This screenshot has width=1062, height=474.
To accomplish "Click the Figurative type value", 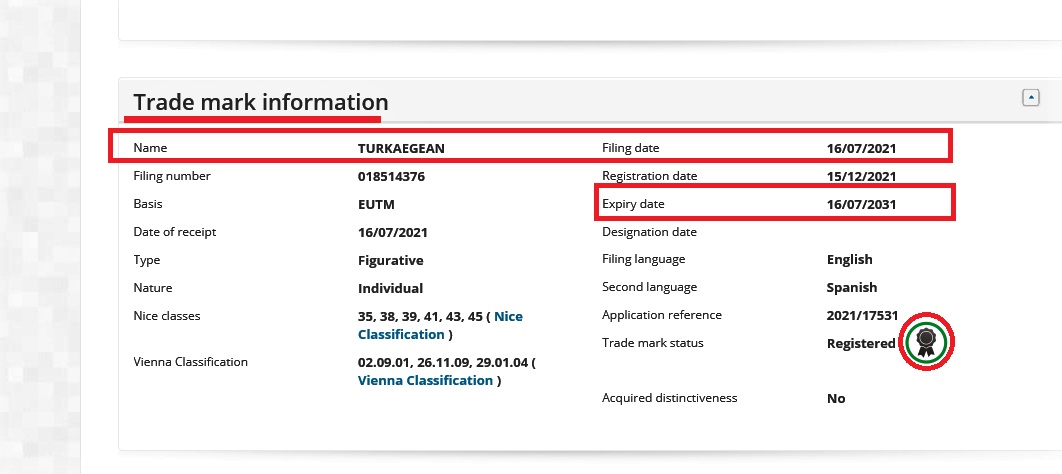I will tap(391, 260).
